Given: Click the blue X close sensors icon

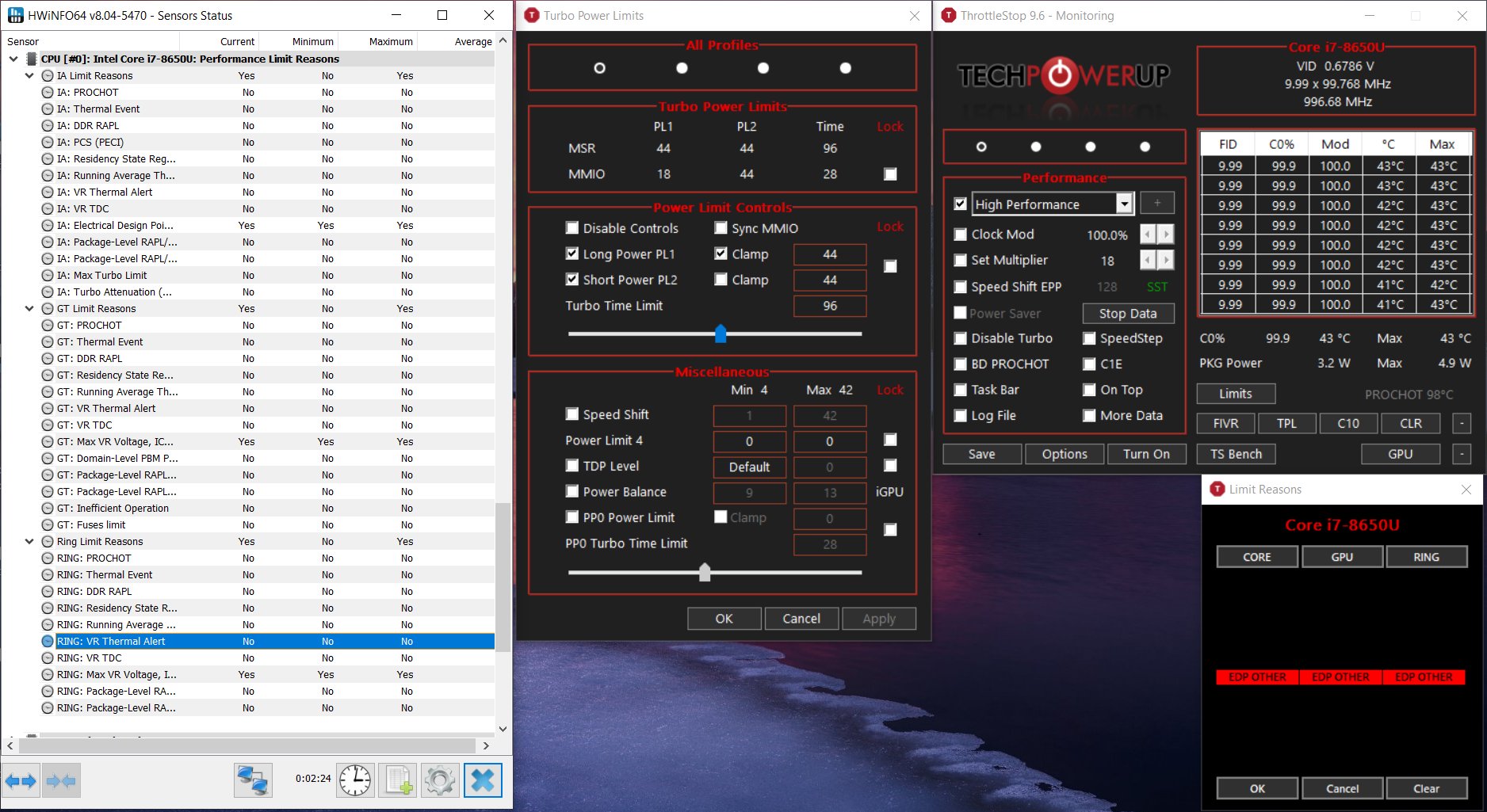Looking at the screenshot, I should point(483,781).
